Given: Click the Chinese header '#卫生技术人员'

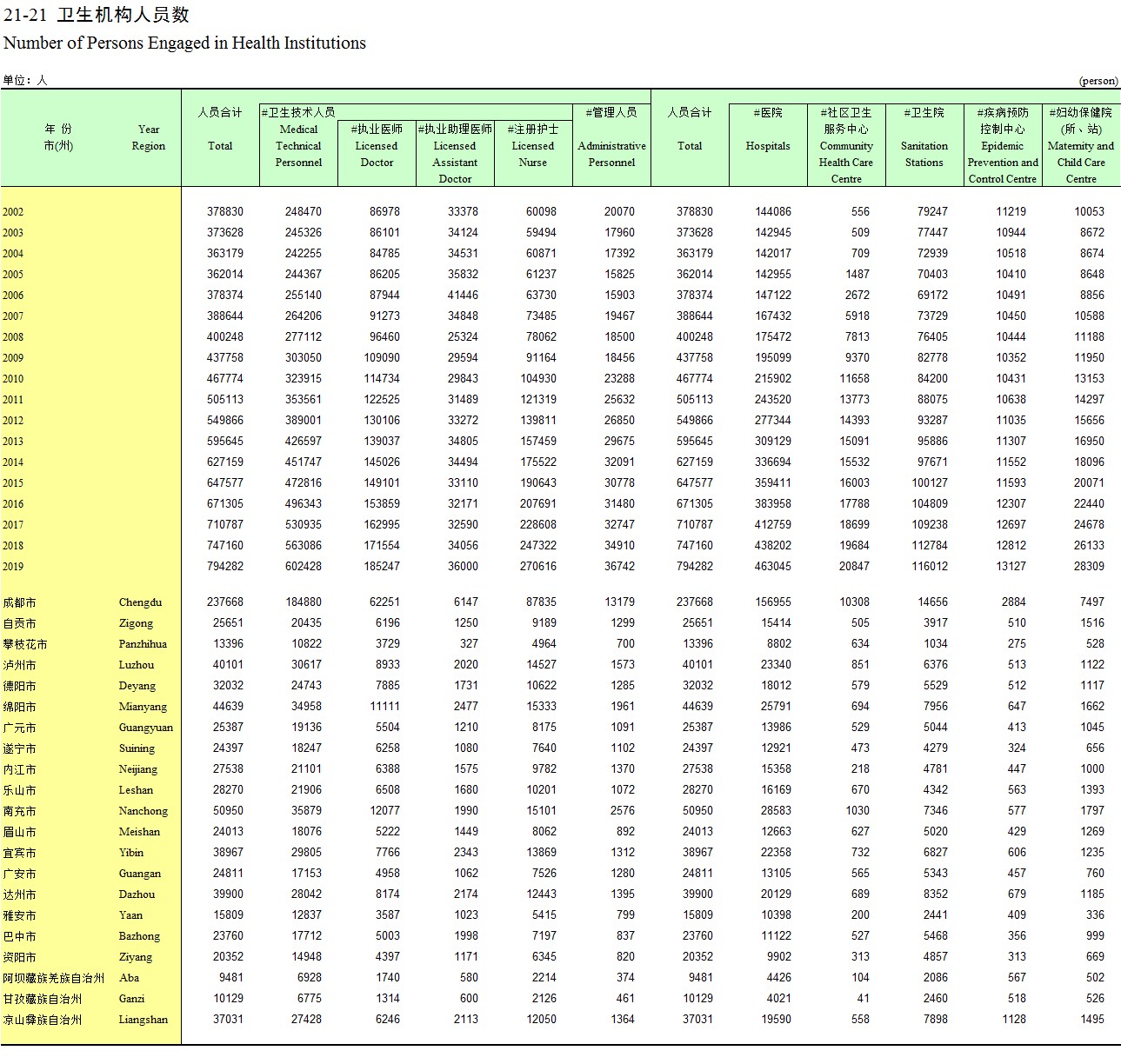Looking at the screenshot, I should tap(298, 112).
